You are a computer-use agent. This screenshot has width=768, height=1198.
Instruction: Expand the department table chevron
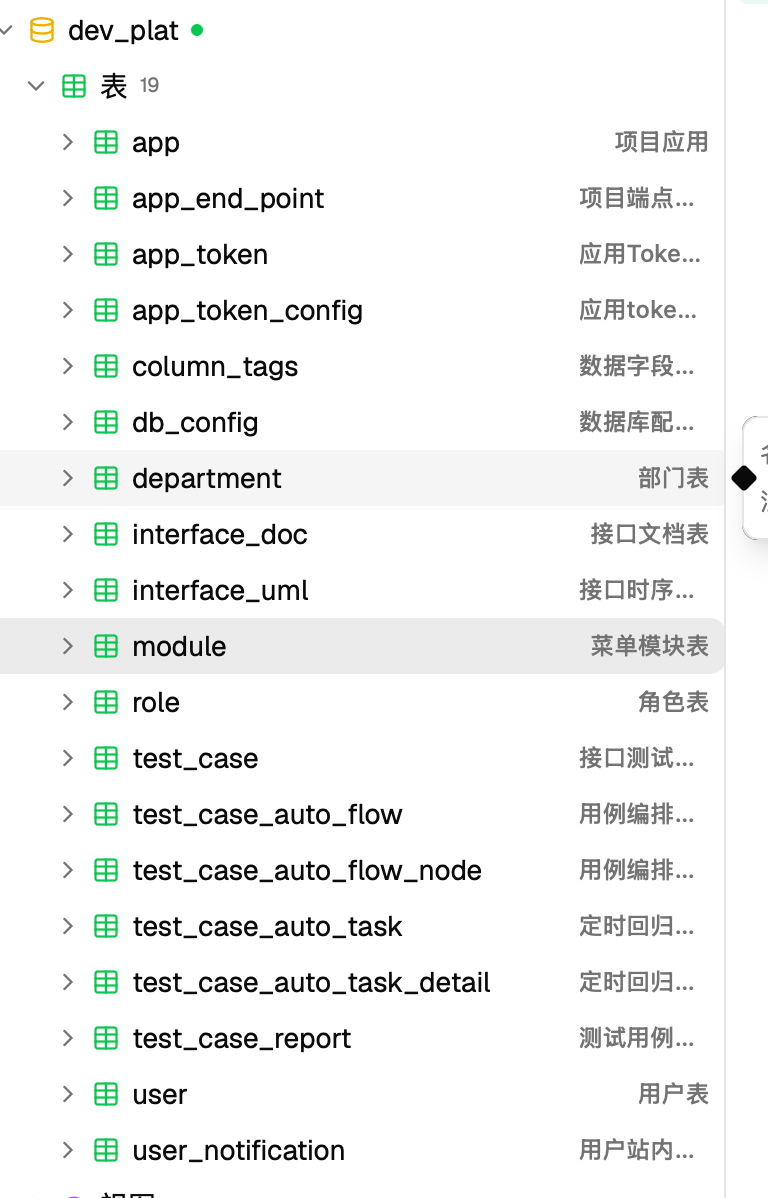(68, 478)
